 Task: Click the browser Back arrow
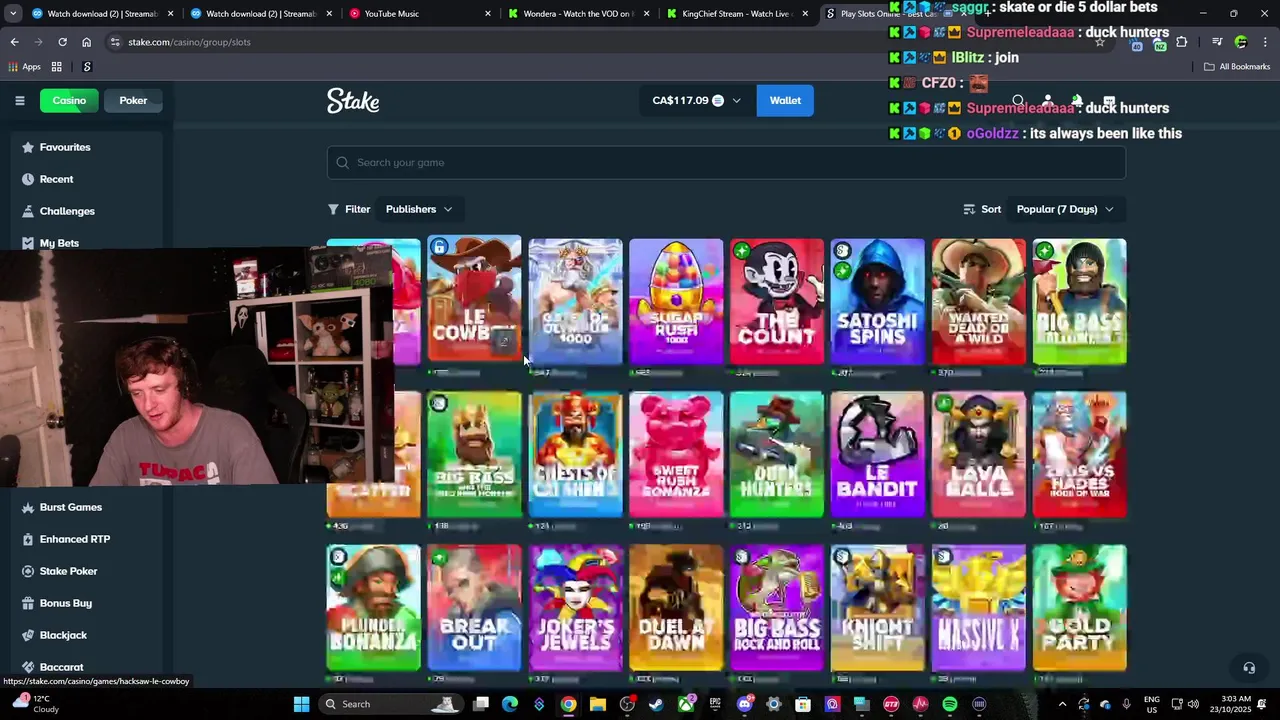pos(14,42)
